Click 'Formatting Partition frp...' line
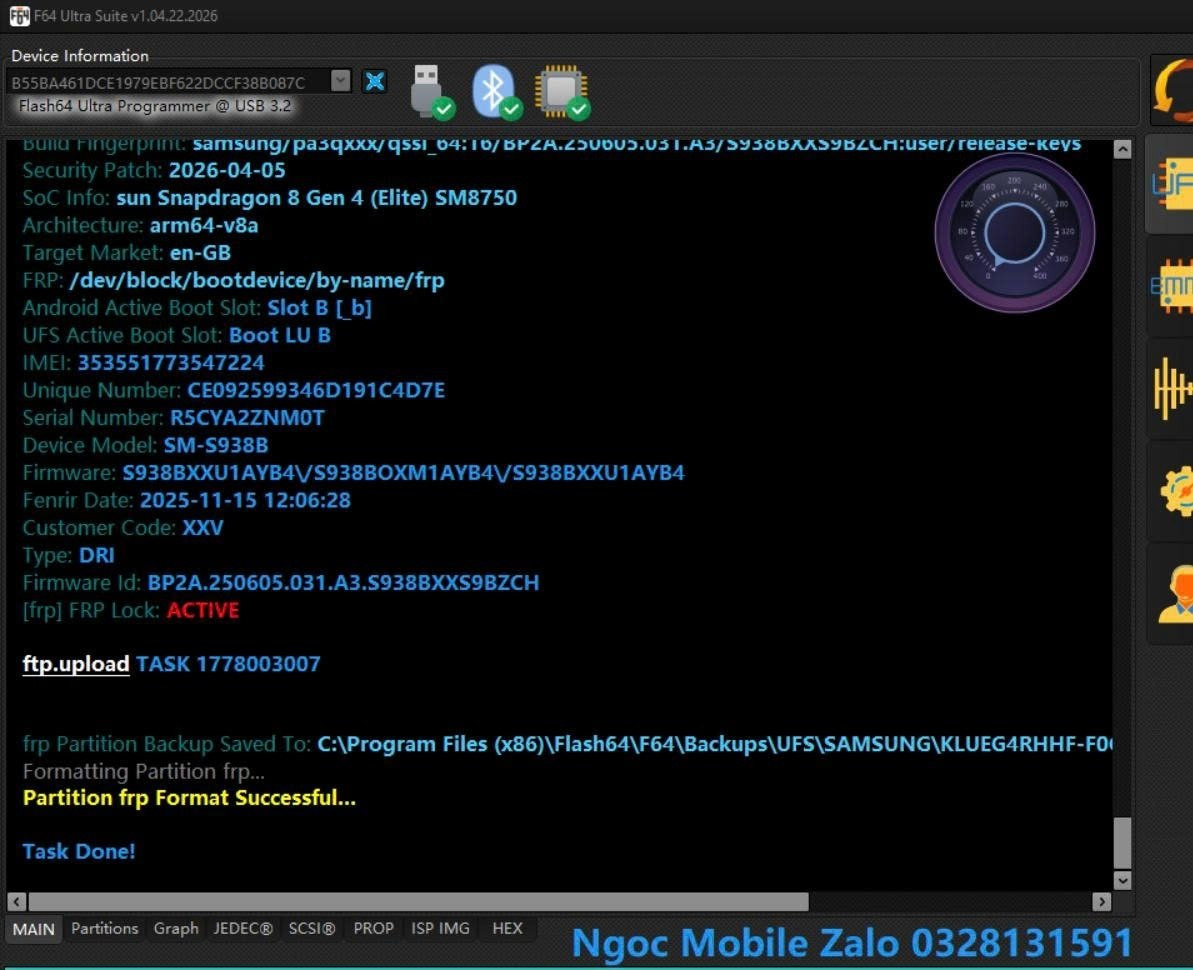Screen dimensions: 1193x970 tap(144, 771)
